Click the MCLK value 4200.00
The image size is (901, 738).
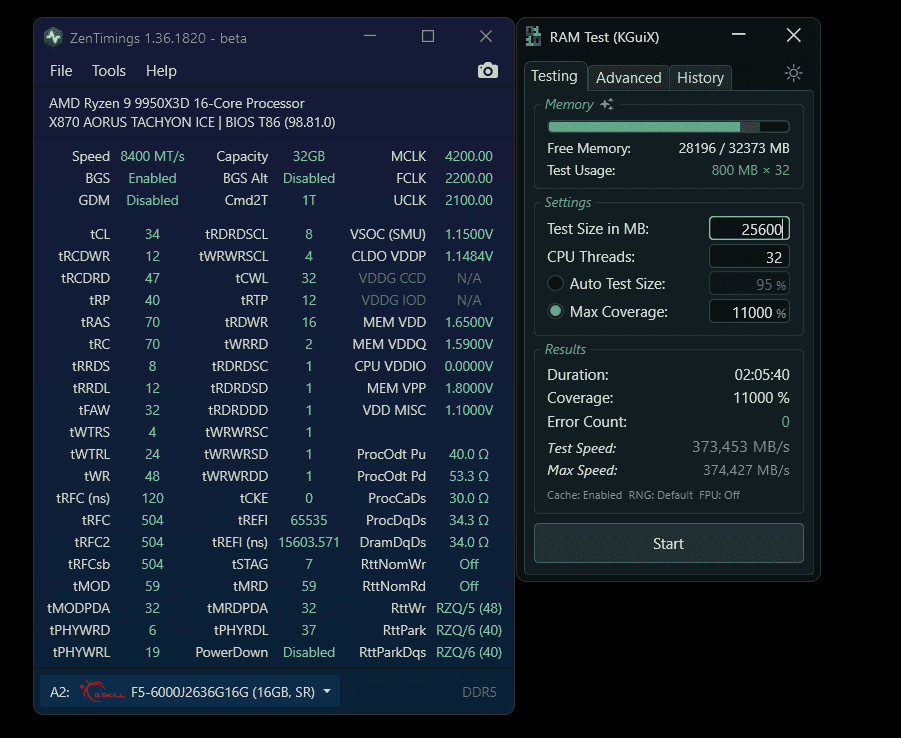click(468, 156)
